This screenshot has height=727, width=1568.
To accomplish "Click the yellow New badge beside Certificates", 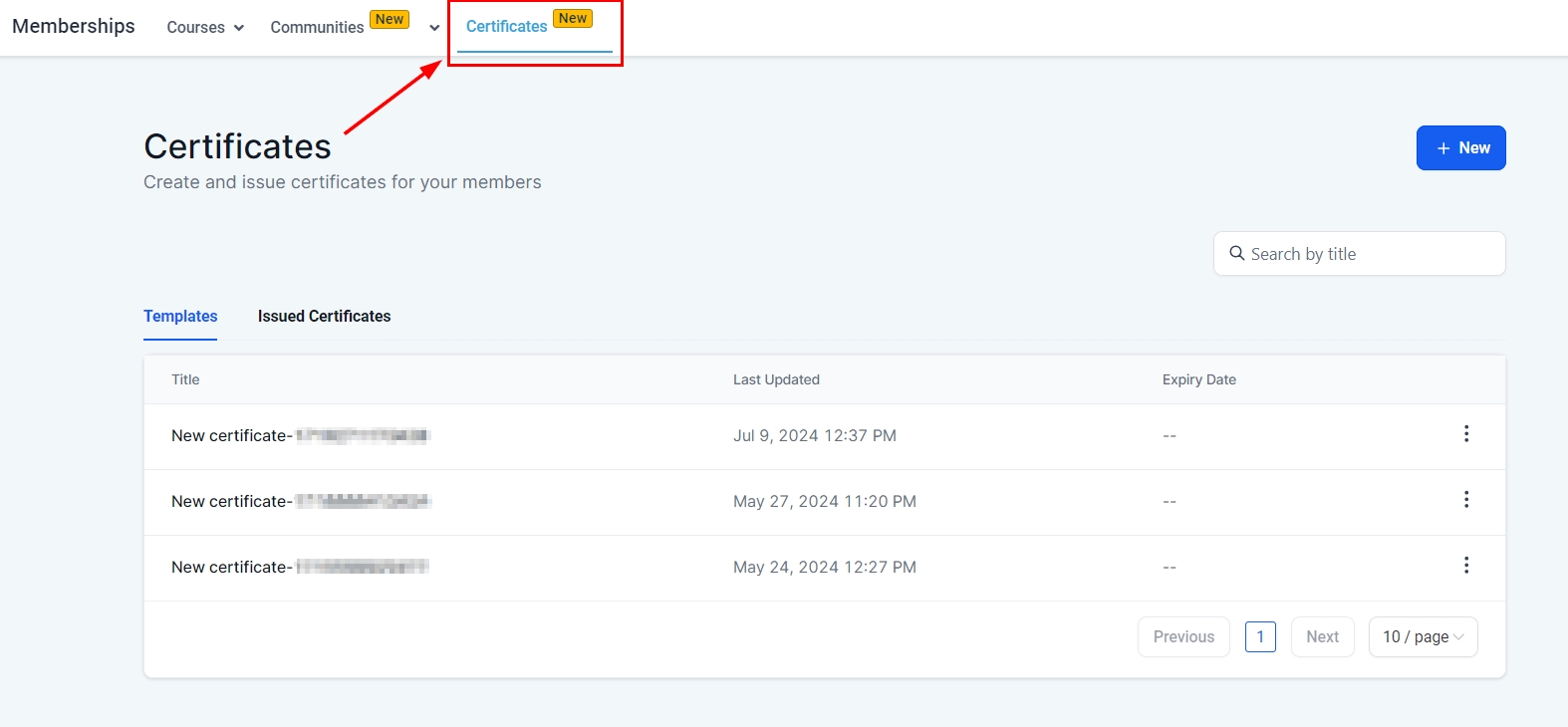I will [x=573, y=19].
